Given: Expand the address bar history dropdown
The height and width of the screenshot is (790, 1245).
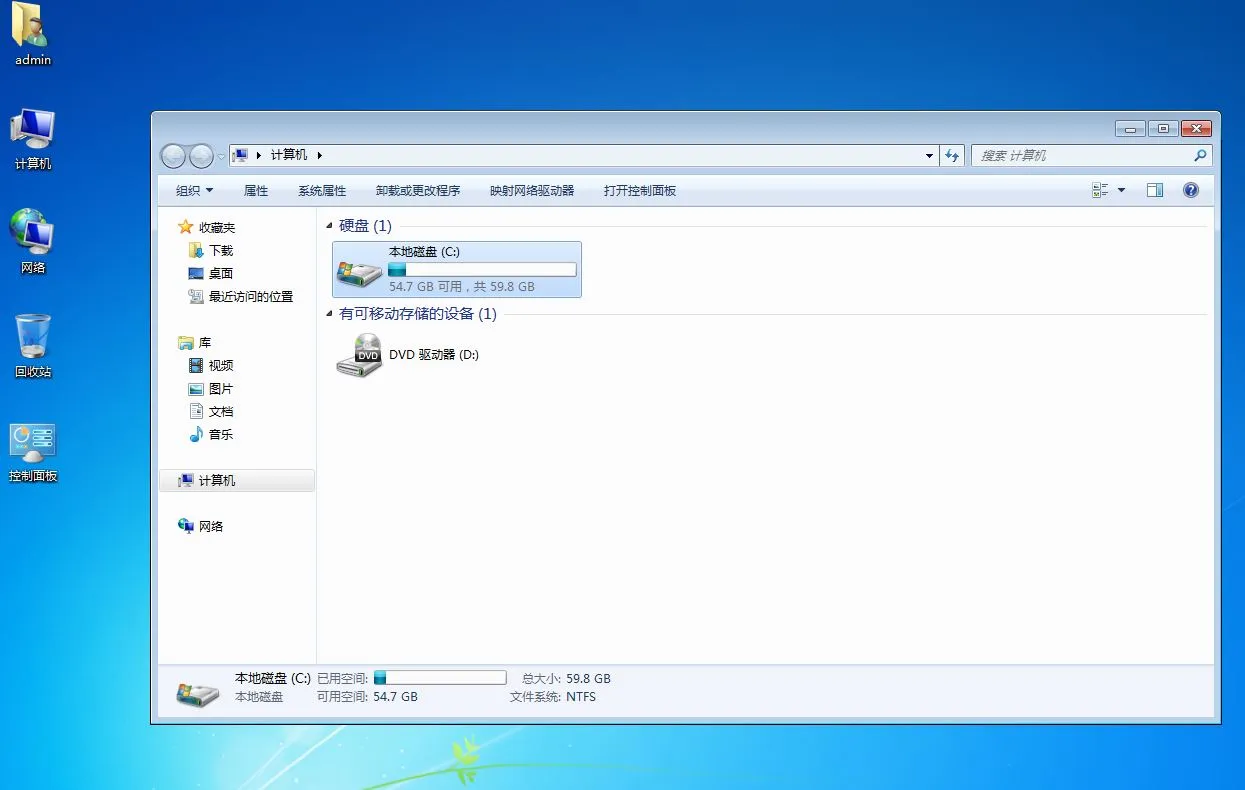Looking at the screenshot, I should pos(929,156).
